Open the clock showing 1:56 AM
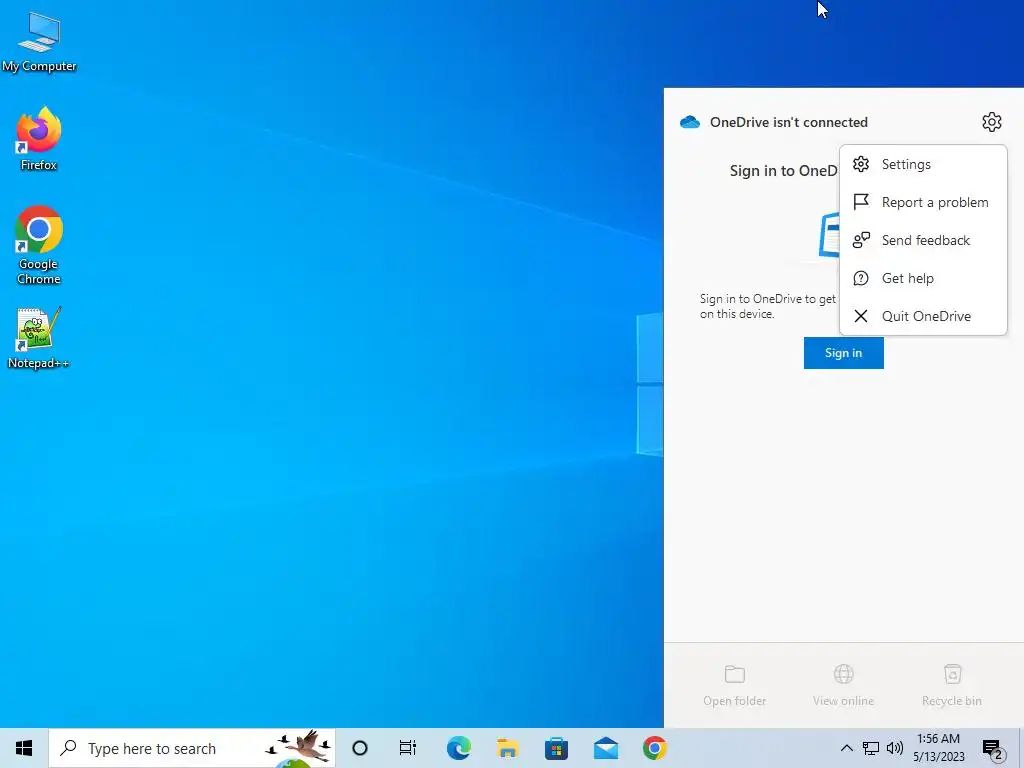 click(x=938, y=748)
